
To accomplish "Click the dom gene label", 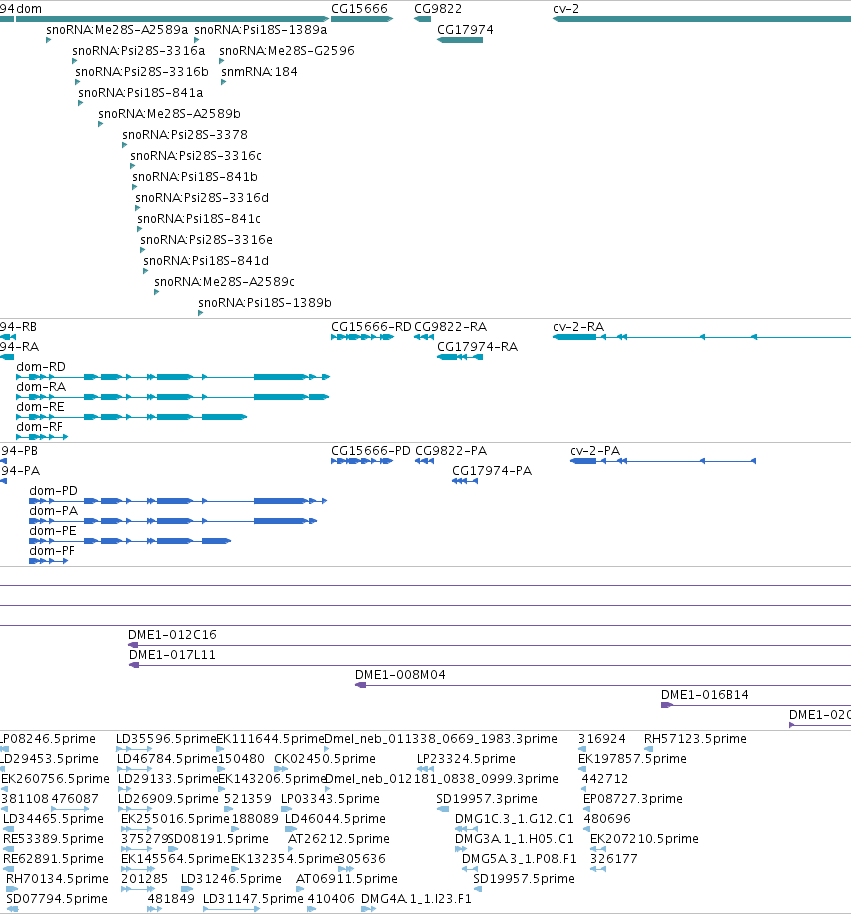I will pyautogui.click(x=29, y=9).
